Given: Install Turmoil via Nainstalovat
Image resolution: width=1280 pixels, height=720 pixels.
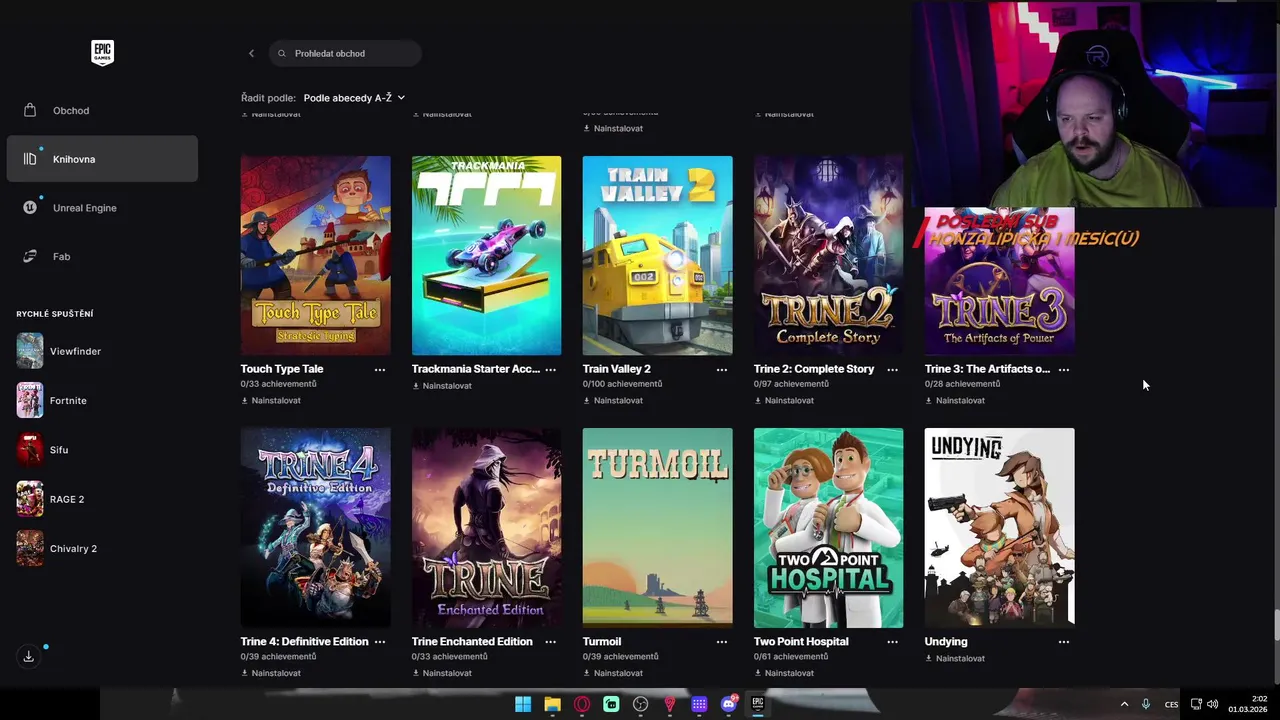Looking at the screenshot, I should [613, 673].
